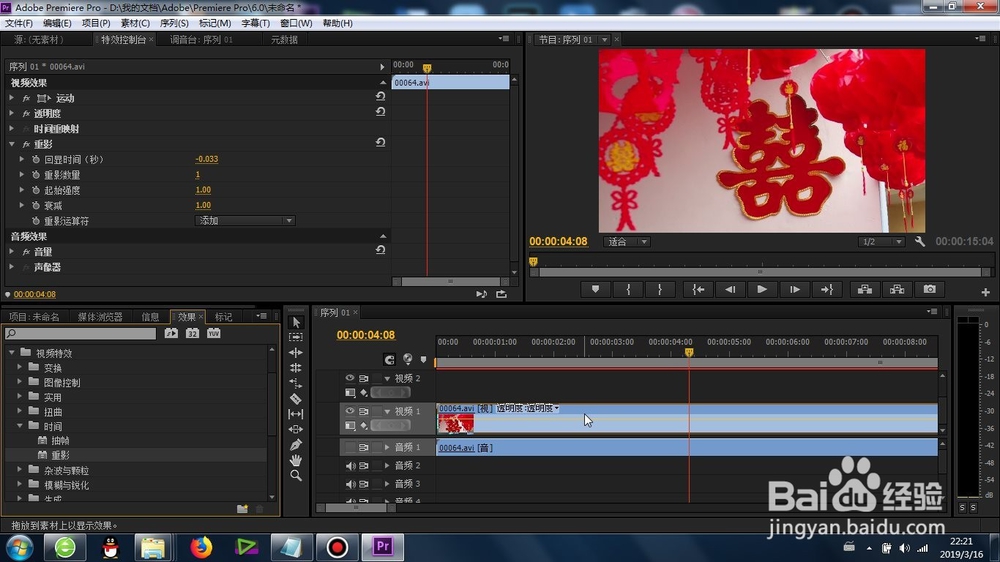Click the 回显时间 value -0.033
Image resolution: width=1000 pixels, height=562 pixels.
[x=207, y=159]
